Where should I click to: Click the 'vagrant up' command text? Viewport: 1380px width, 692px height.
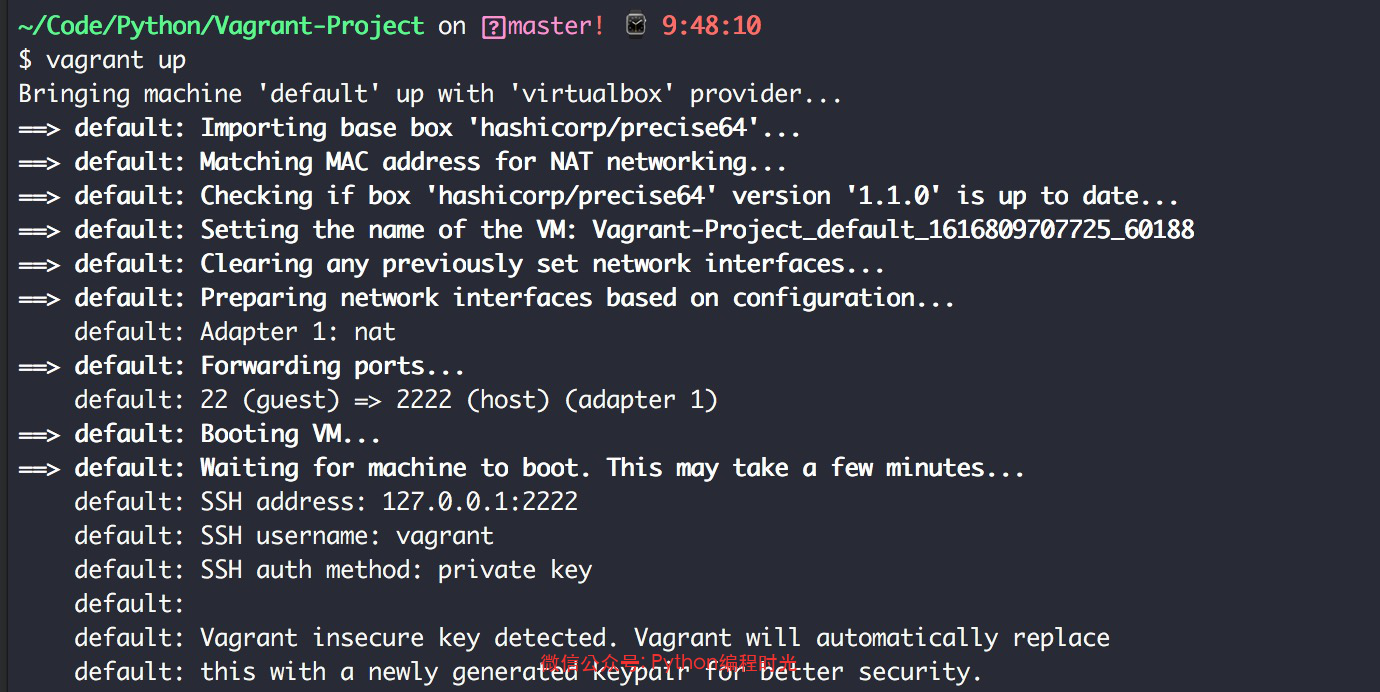(116, 60)
